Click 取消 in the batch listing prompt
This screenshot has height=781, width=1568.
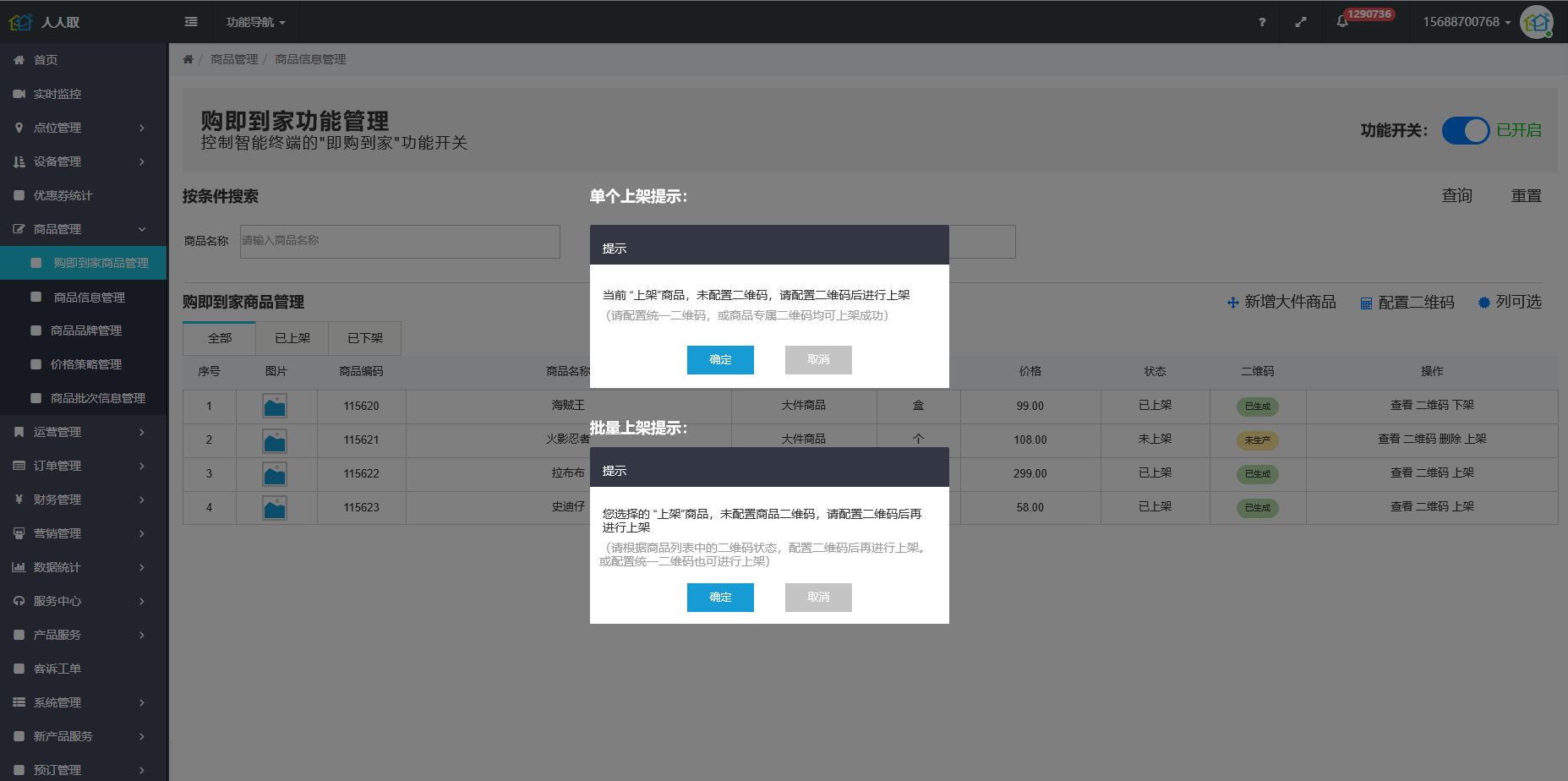817,597
